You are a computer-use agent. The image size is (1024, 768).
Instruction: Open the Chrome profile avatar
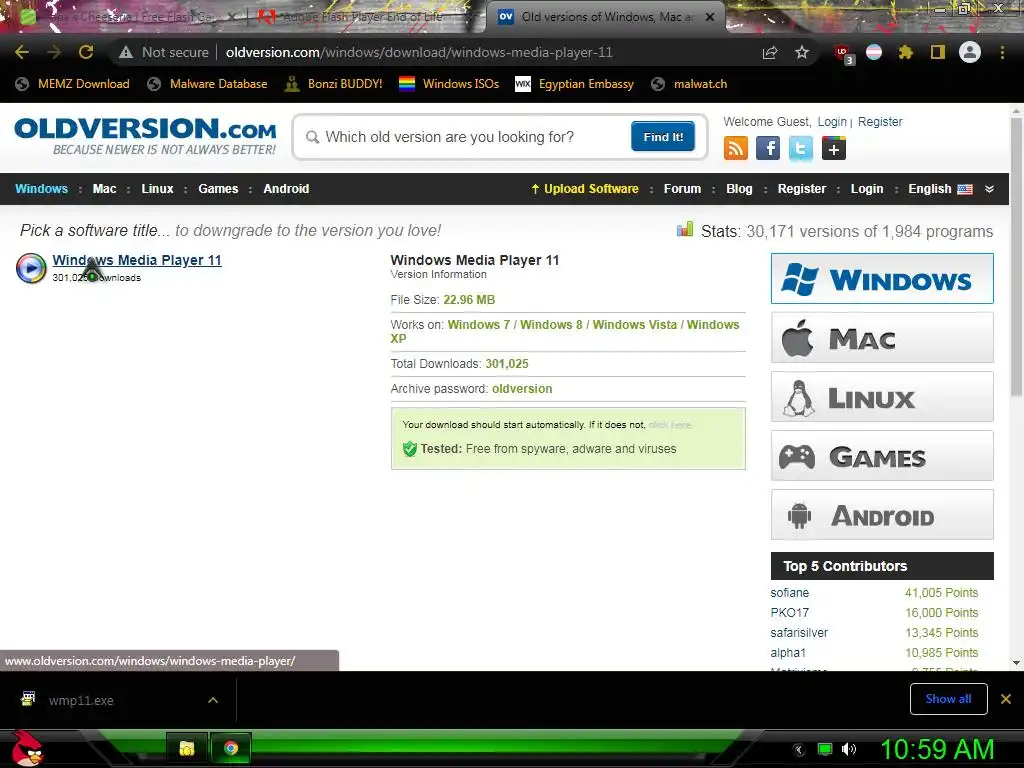pos(970,52)
